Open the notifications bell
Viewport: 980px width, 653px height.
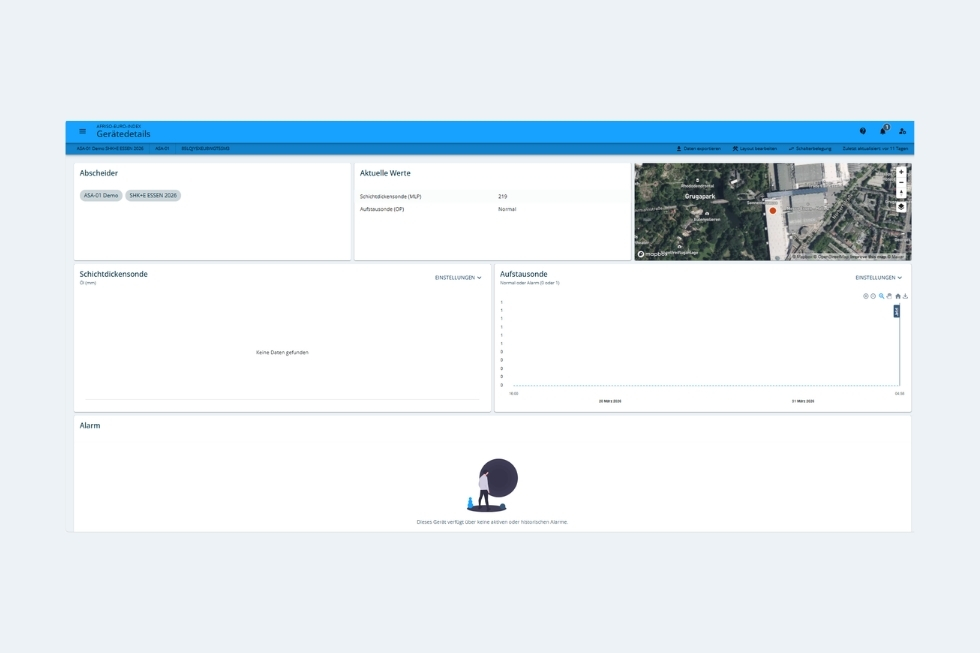point(883,131)
